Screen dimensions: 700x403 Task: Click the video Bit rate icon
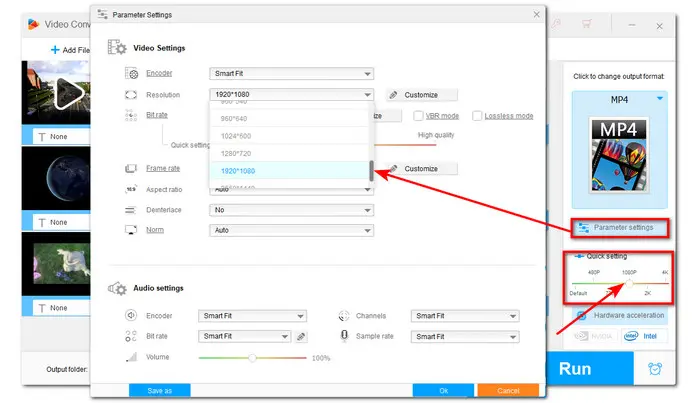(x=131, y=115)
